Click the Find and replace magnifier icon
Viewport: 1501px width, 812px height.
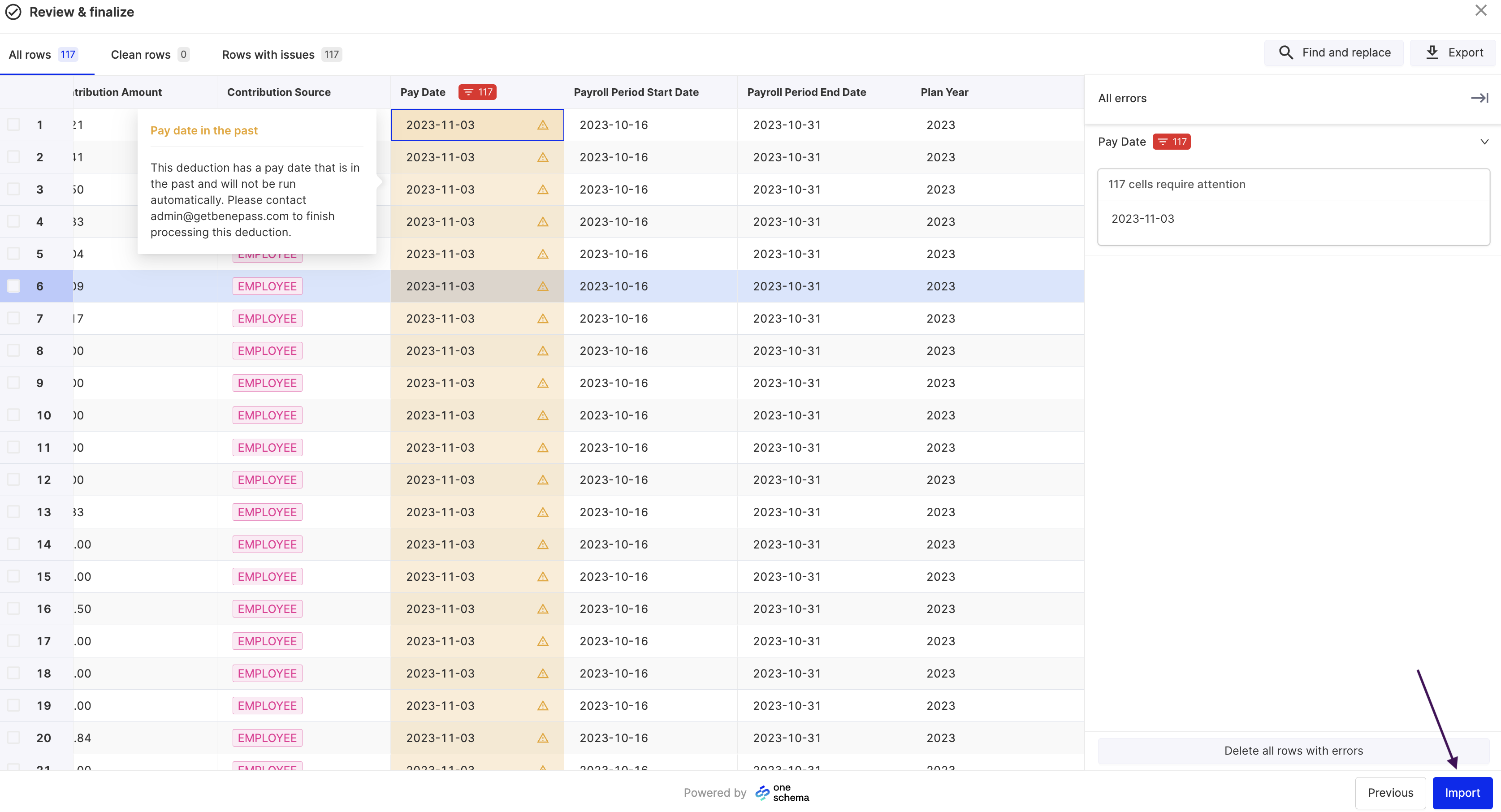click(x=1285, y=52)
